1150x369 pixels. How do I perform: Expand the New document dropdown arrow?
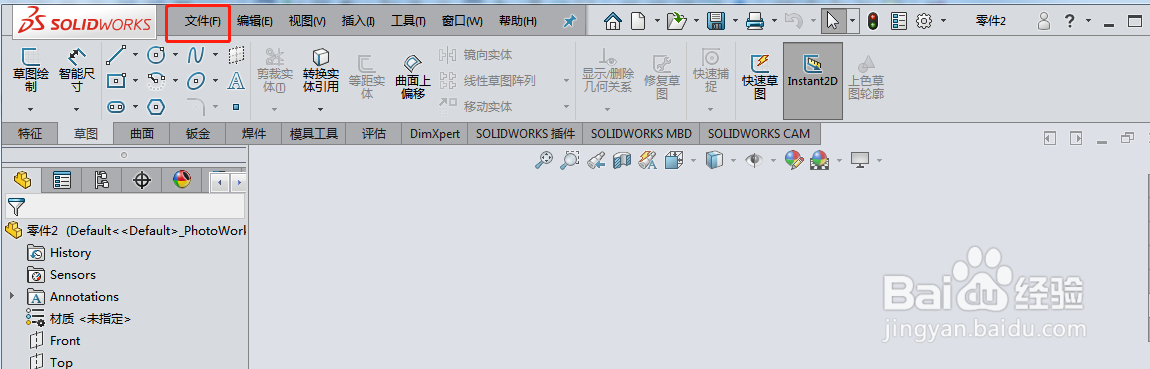pos(656,21)
